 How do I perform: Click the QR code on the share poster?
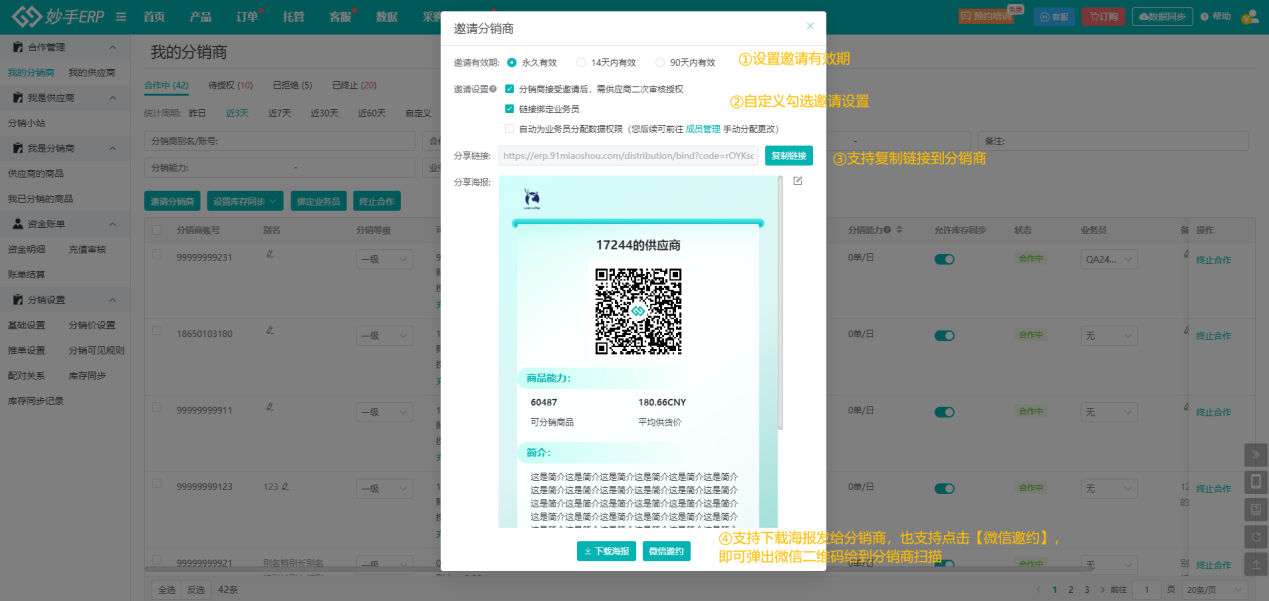[638, 311]
